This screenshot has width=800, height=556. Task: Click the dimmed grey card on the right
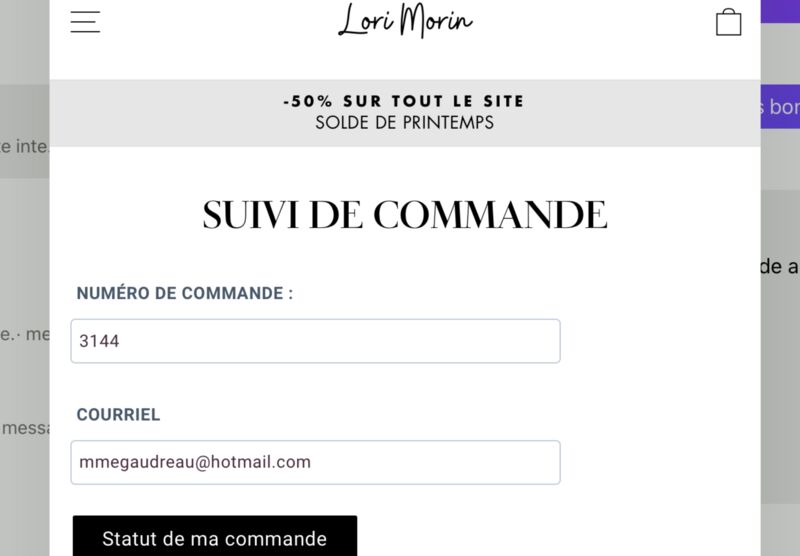pyautogui.click(x=780, y=347)
